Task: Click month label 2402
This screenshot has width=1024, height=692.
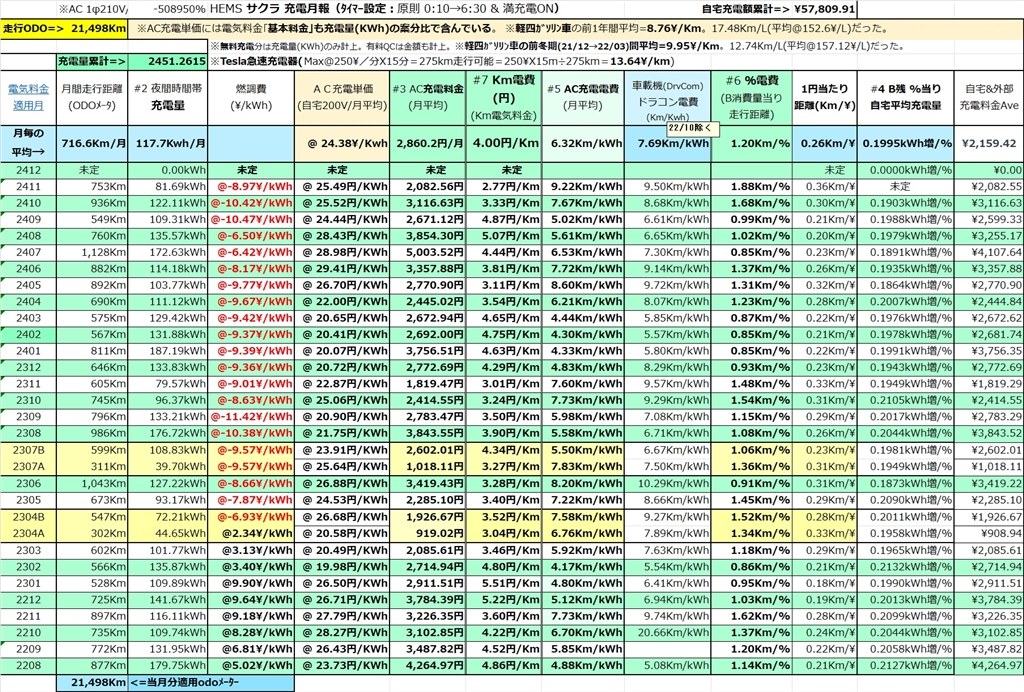Action: [x=28, y=335]
